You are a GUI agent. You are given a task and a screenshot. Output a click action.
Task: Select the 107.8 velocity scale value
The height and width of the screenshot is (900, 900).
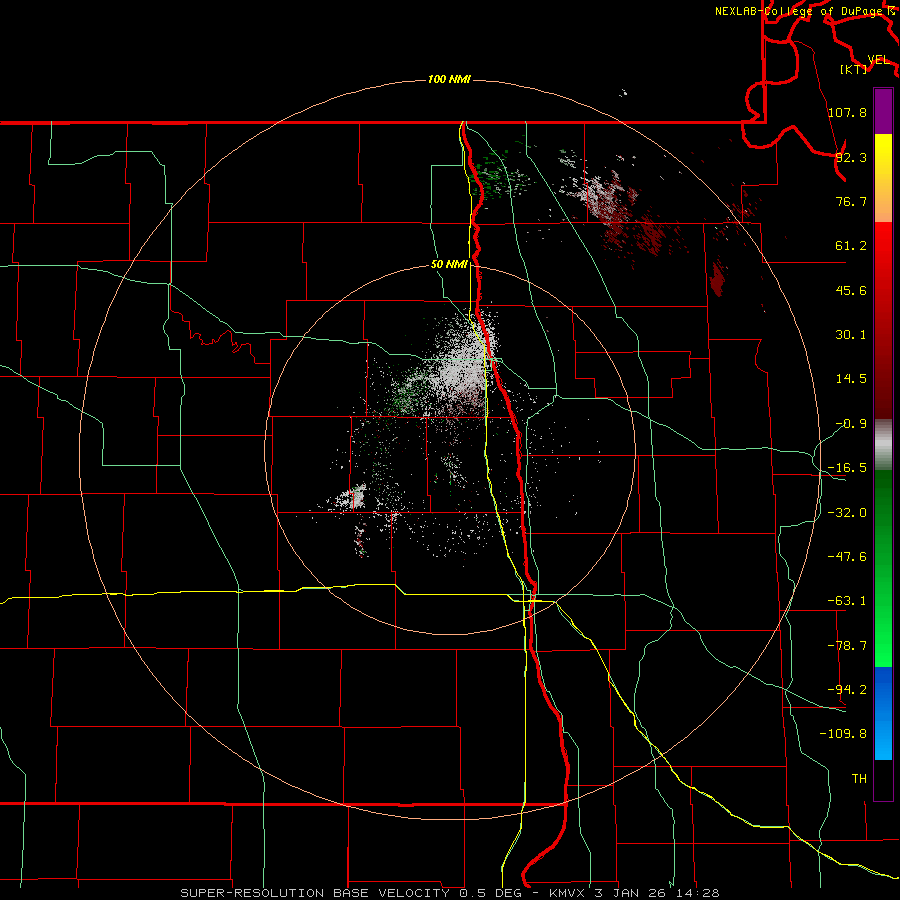(847, 112)
